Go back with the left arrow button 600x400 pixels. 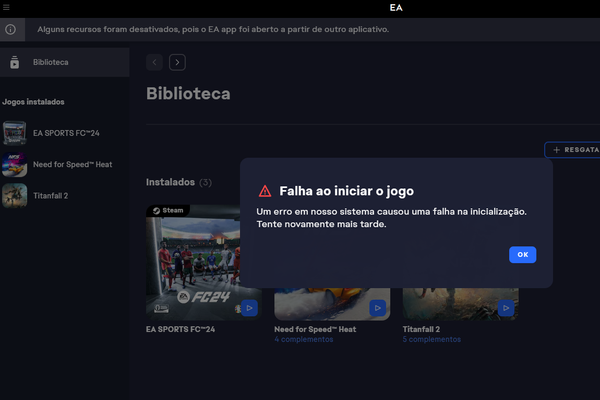[x=154, y=62]
